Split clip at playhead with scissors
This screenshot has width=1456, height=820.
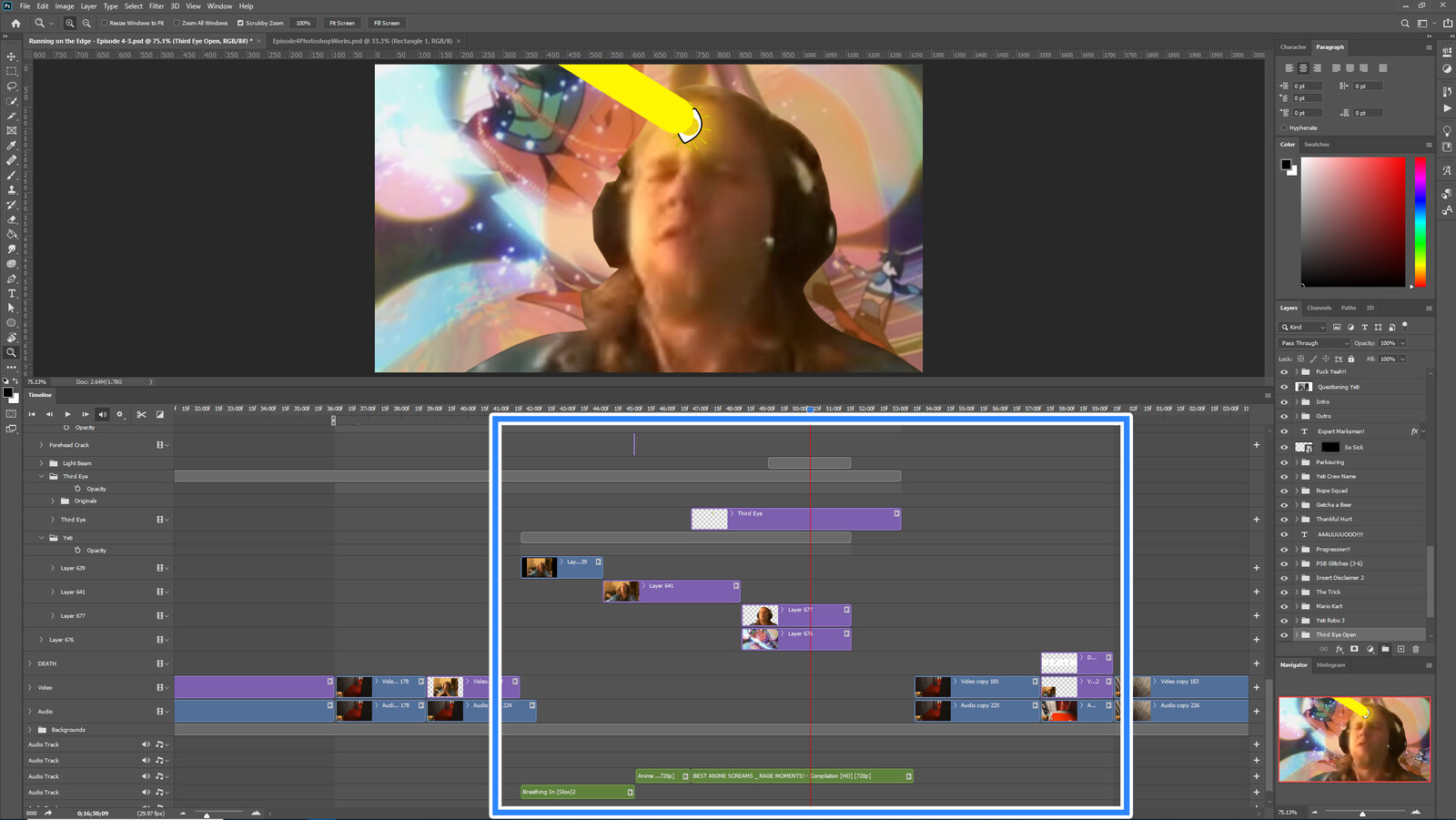pos(141,414)
